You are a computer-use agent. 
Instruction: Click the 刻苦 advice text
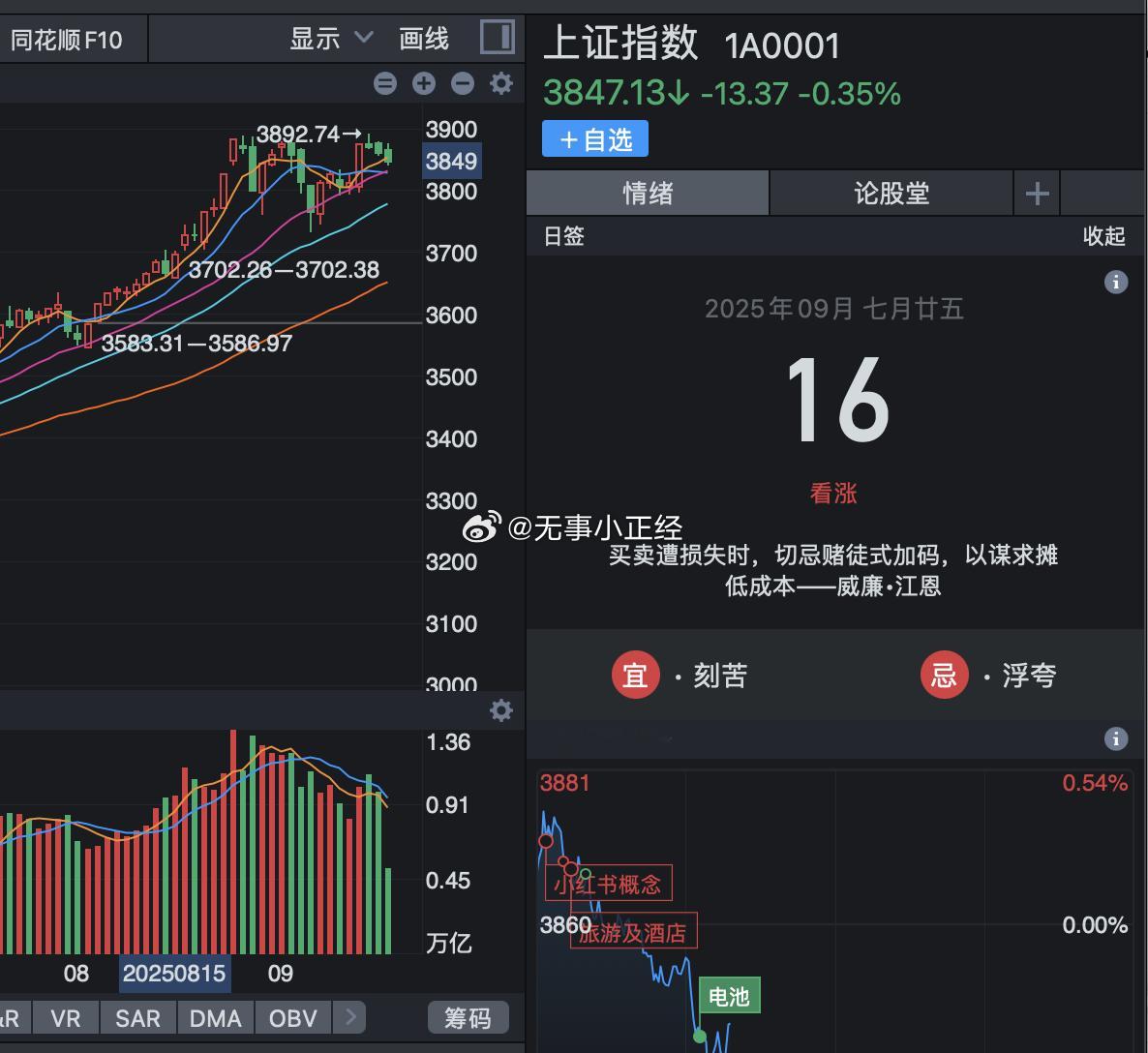tap(720, 676)
